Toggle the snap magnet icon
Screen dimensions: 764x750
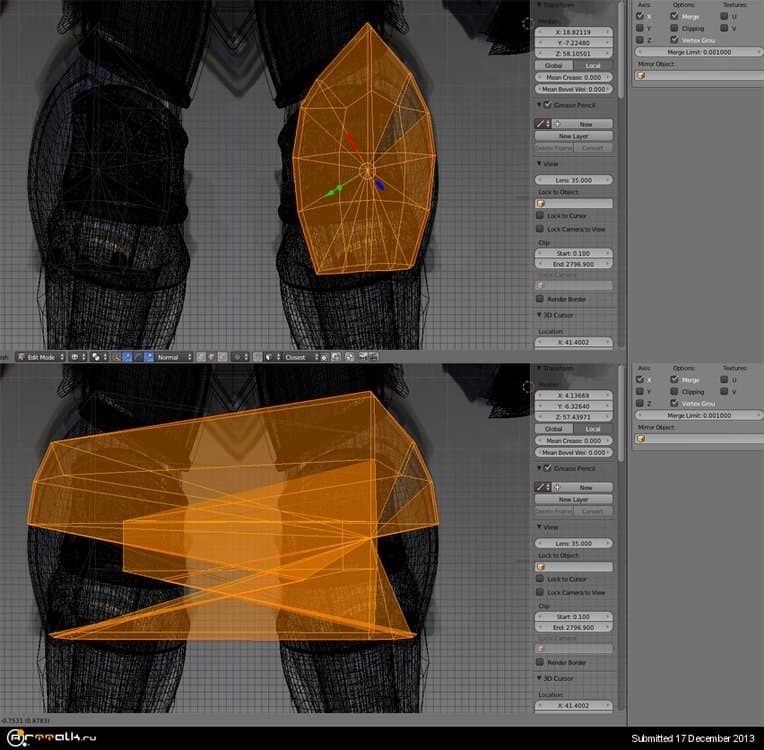point(257,357)
